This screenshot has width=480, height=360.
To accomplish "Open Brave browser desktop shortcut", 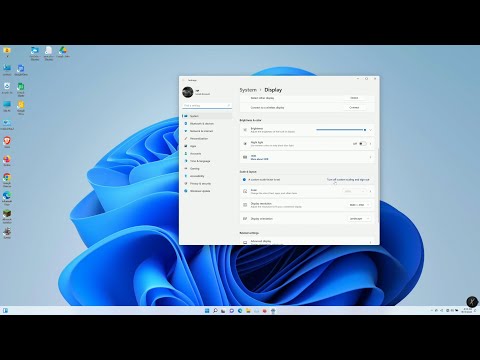I will pyautogui.click(x=7, y=142).
